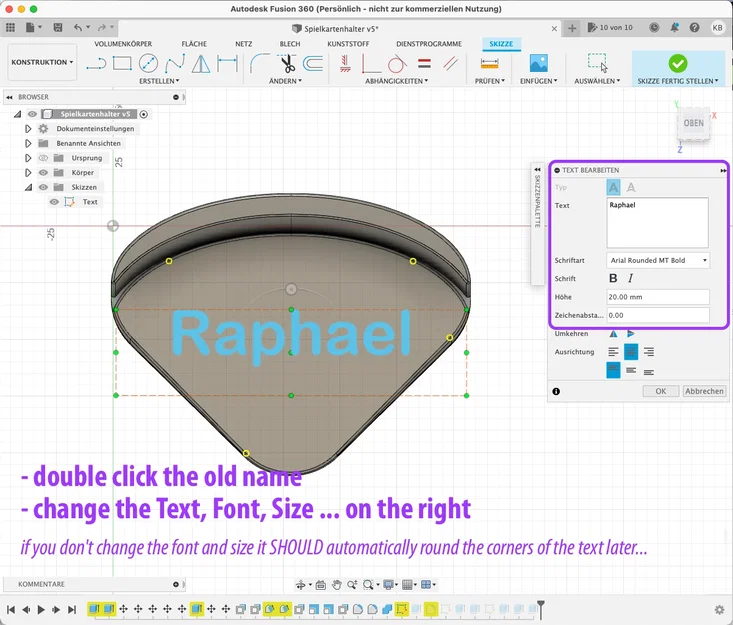Open the notifications bell
Image resolution: width=733 pixels, height=625 pixels.
click(x=674, y=28)
